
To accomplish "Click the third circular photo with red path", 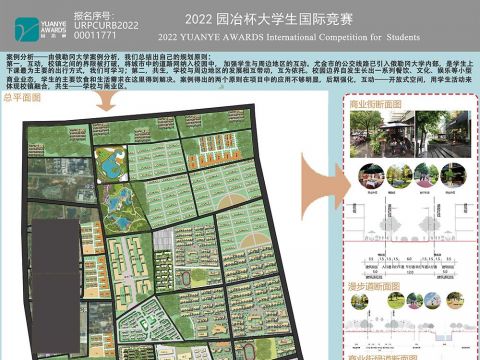I will (426, 176).
